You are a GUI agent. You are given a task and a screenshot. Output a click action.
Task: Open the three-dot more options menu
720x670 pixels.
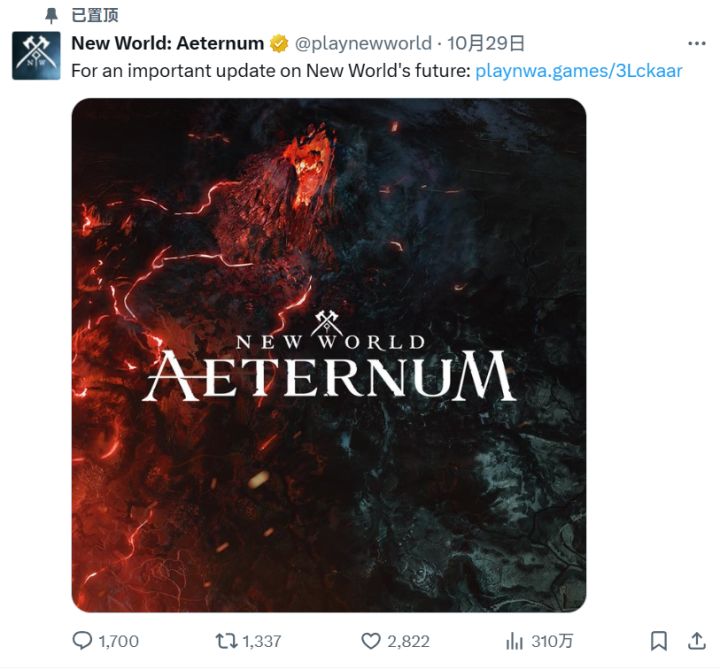[695, 44]
